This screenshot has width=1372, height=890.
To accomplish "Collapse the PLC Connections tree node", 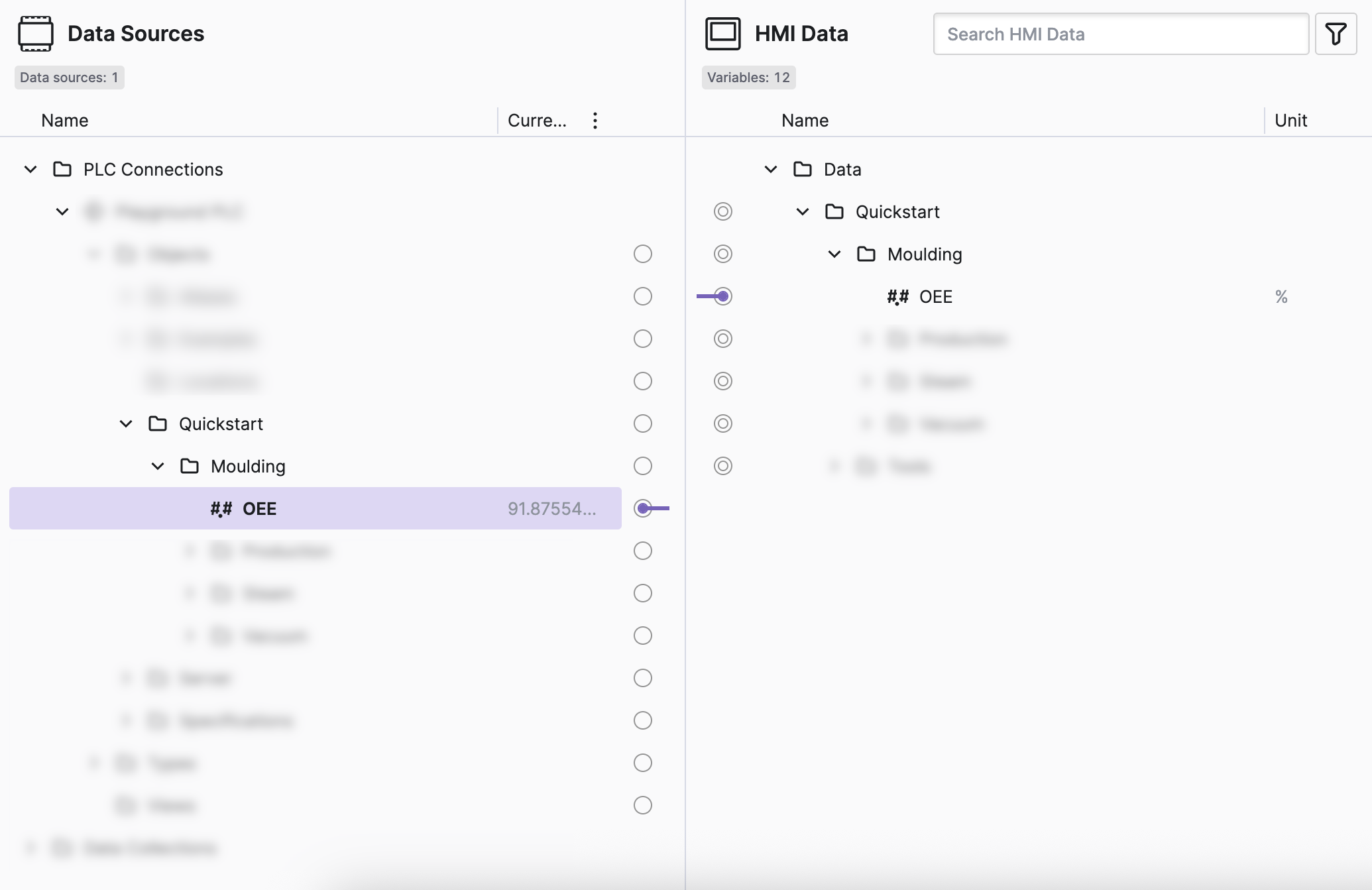I will [30, 170].
